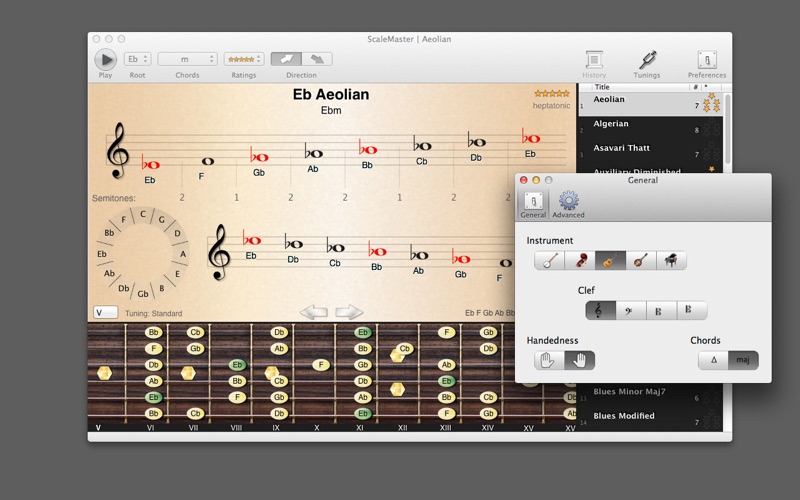
Task: Select the alto C clef
Action: point(661,310)
